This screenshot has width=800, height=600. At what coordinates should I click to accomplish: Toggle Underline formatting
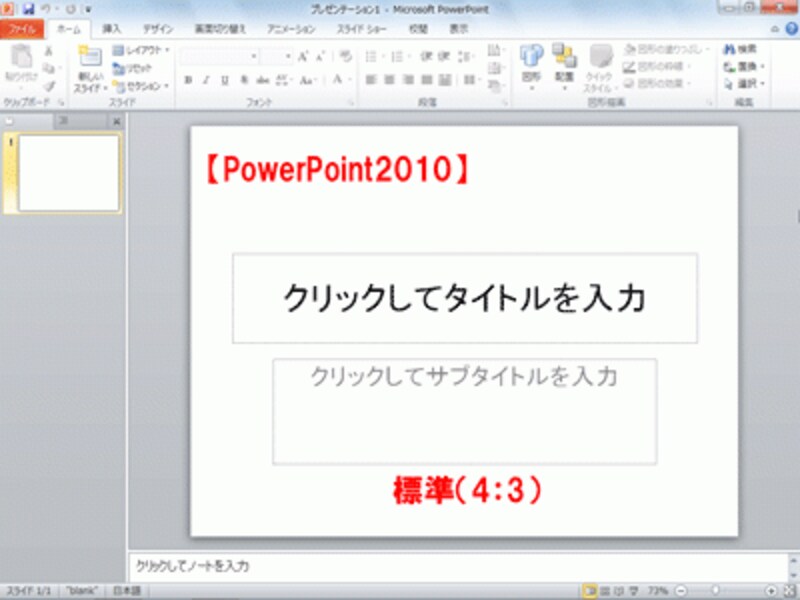coord(224,80)
